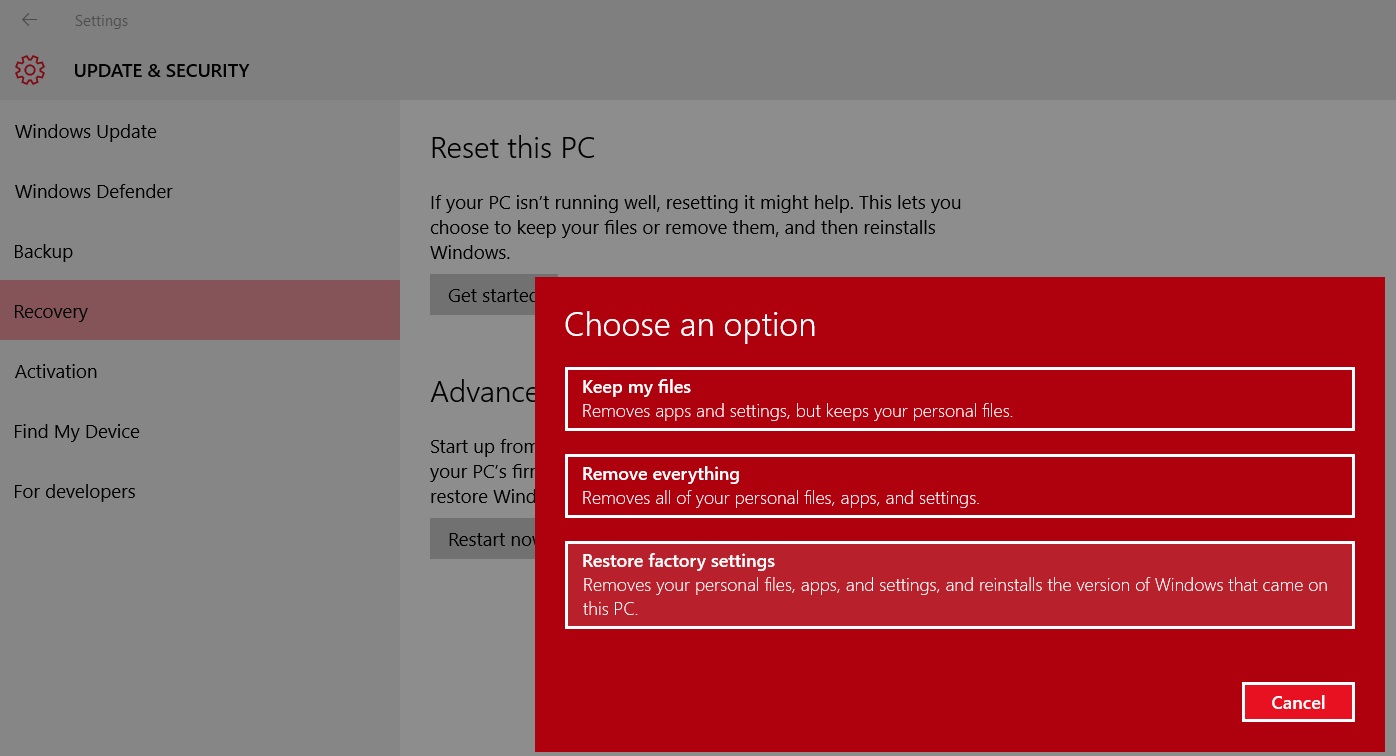This screenshot has height=756, width=1396.
Task: Go to Windows Defender settings
Action: point(94,191)
